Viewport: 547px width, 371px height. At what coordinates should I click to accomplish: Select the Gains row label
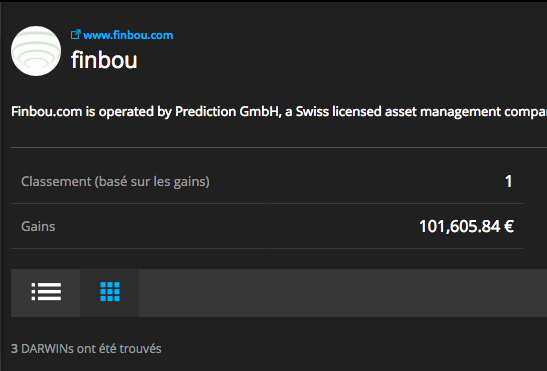(38, 227)
